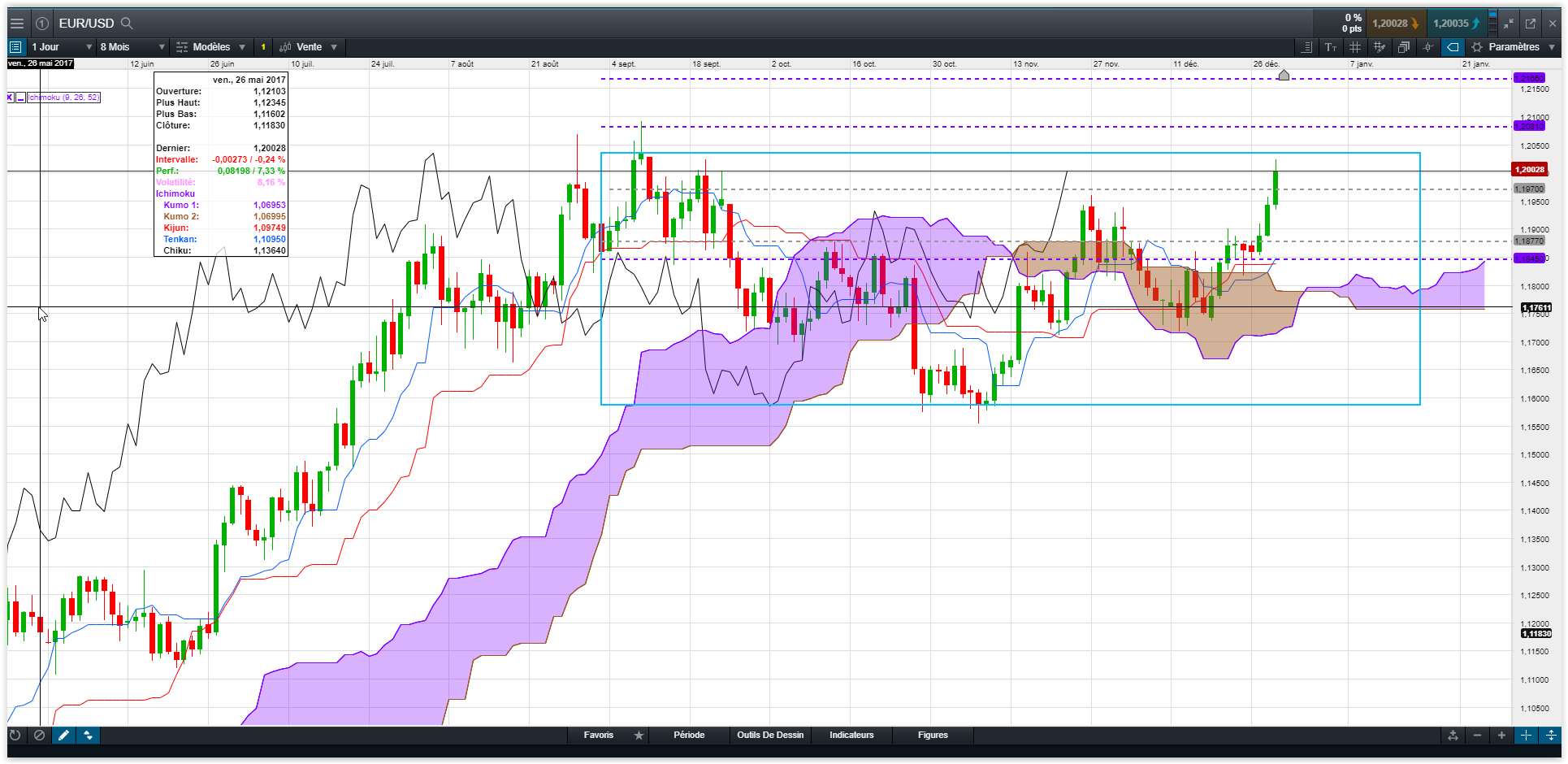Click the red 1,20028 current price tag

tap(1530, 170)
